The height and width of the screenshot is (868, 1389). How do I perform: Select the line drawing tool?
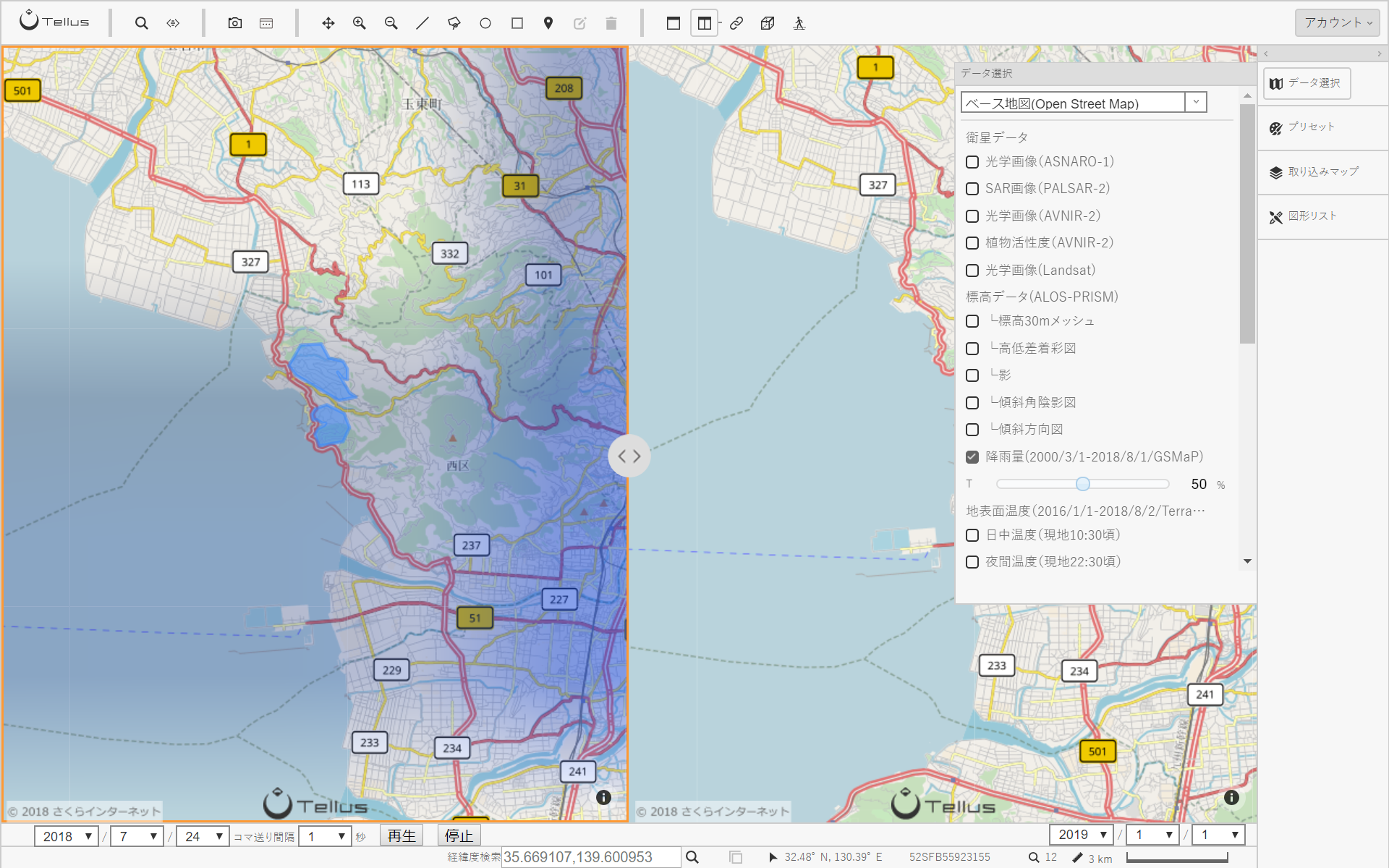(422, 23)
